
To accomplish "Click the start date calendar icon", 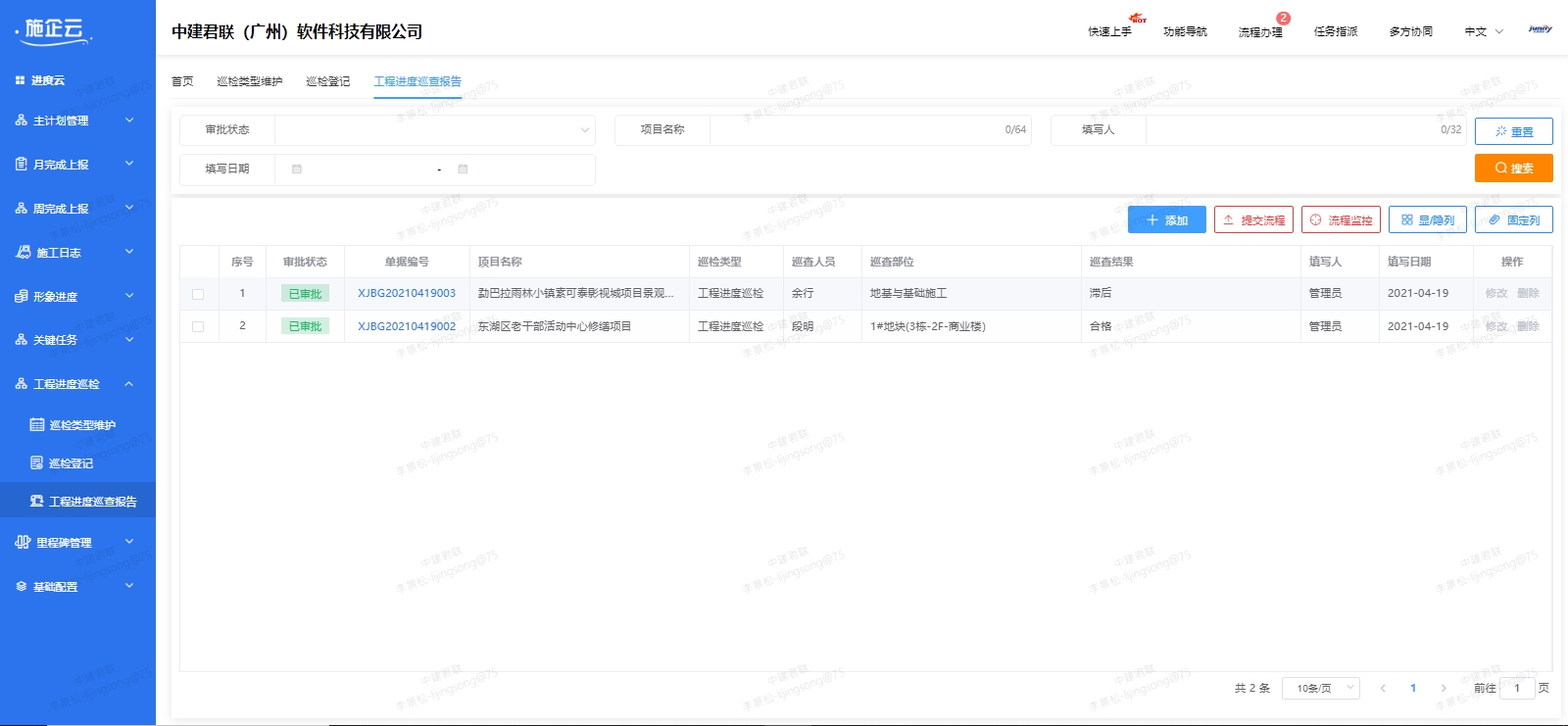I will pyautogui.click(x=297, y=169).
